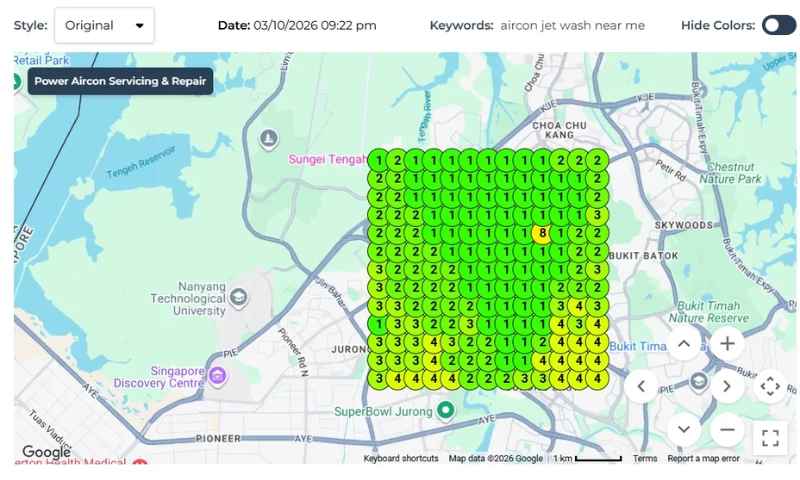Pan the map up with the arrow
Screen dimensions: 800x480
tap(684, 344)
